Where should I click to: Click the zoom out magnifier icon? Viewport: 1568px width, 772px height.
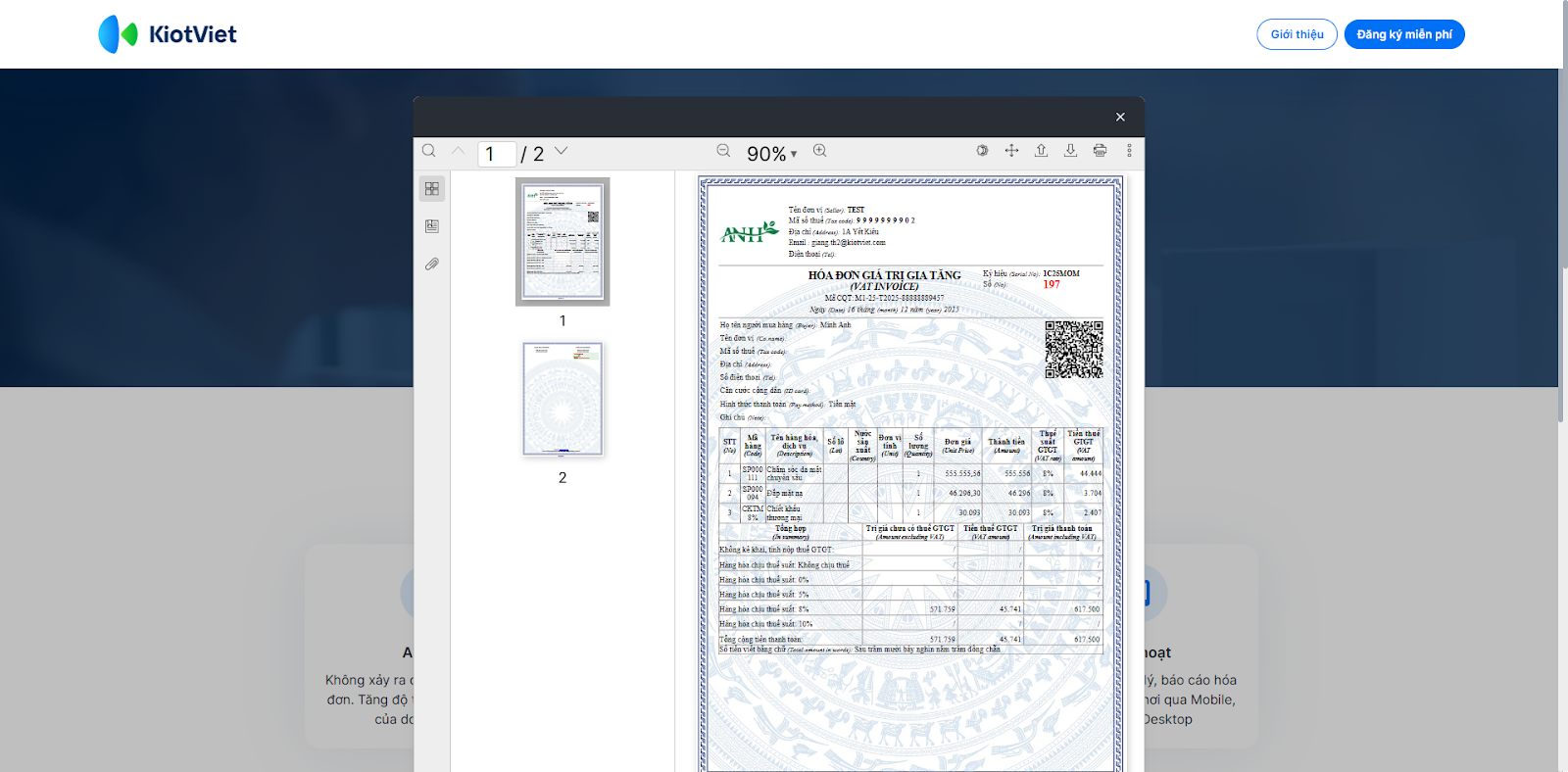click(x=723, y=151)
